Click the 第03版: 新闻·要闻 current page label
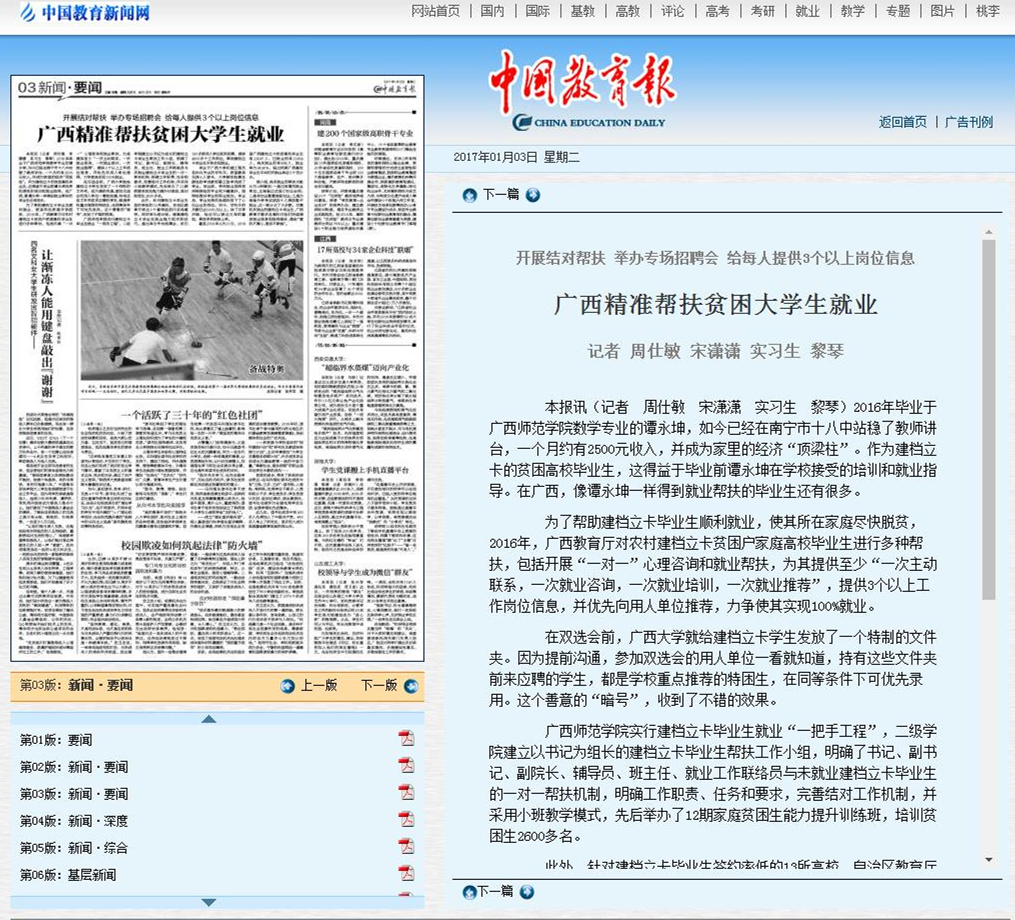 coord(76,685)
